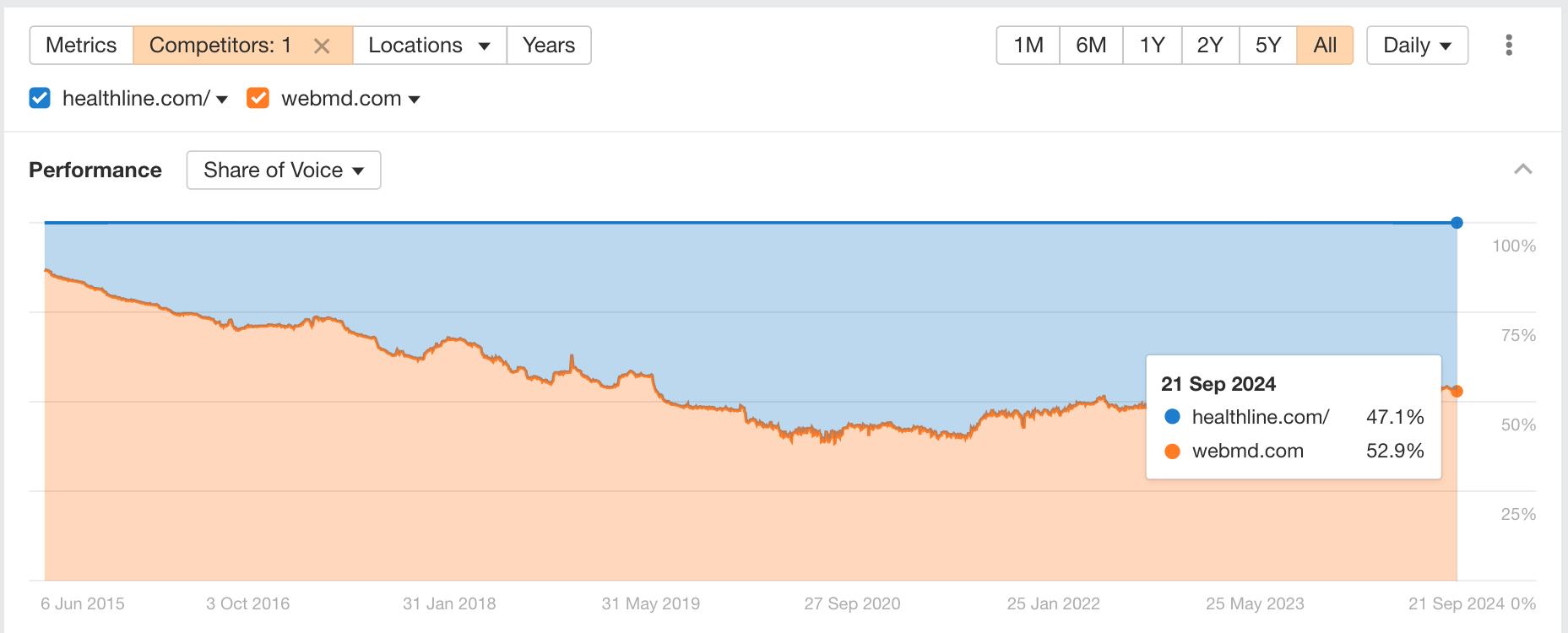The height and width of the screenshot is (633, 1568).
Task: Open the Share of Voice metric dropdown
Action: click(x=283, y=170)
